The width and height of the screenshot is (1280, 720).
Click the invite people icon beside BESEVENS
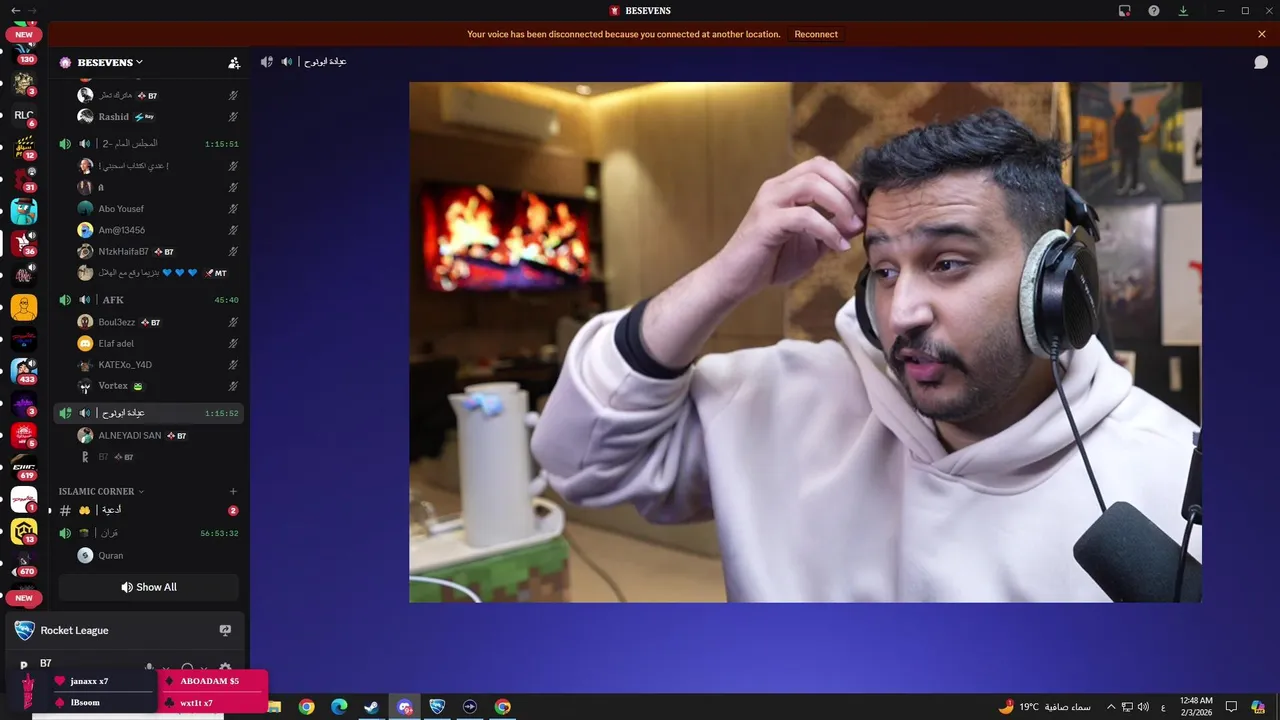point(234,62)
